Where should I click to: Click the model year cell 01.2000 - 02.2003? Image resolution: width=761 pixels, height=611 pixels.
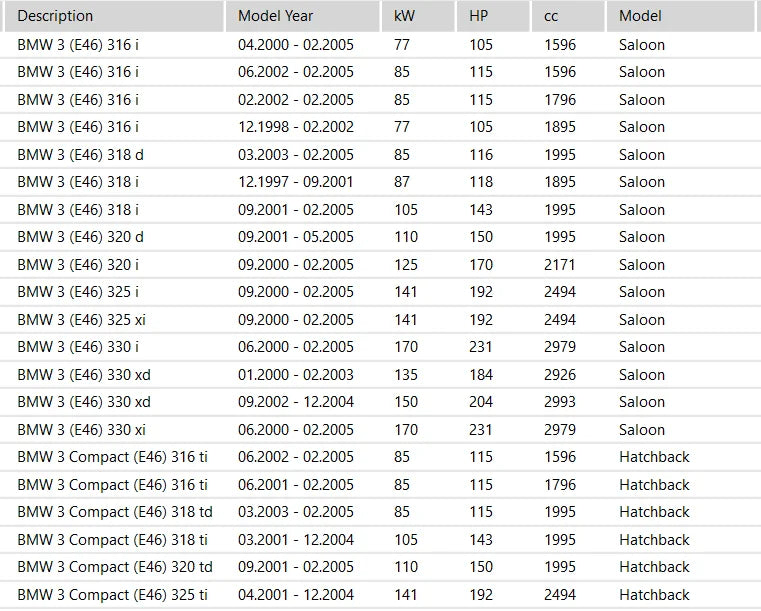click(296, 375)
